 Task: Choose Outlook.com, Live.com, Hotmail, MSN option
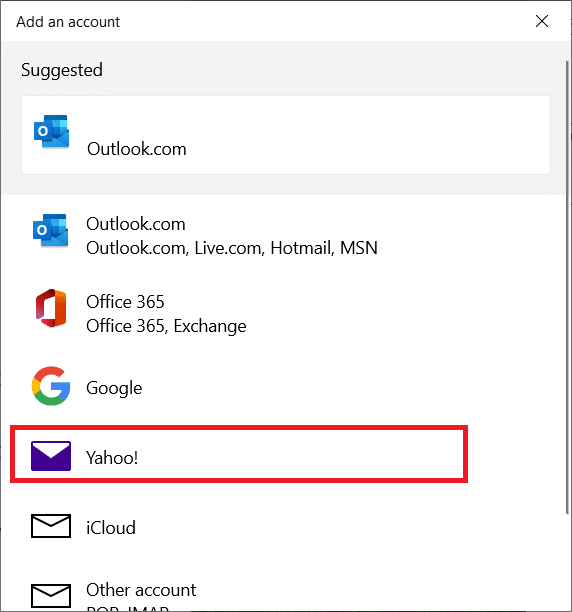[x=283, y=236]
